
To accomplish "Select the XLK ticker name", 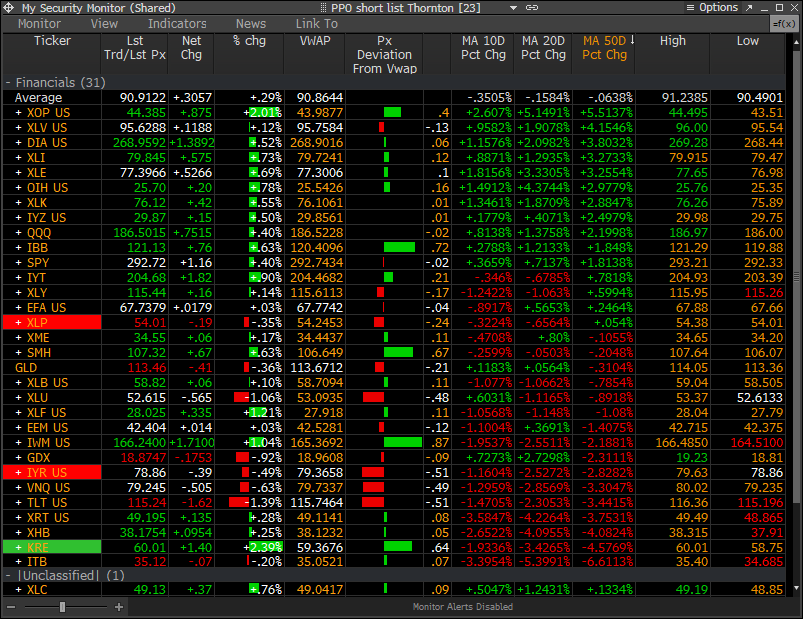I will coord(37,203).
